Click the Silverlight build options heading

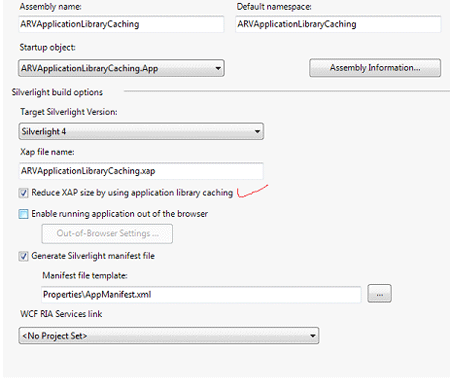(x=57, y=92)
